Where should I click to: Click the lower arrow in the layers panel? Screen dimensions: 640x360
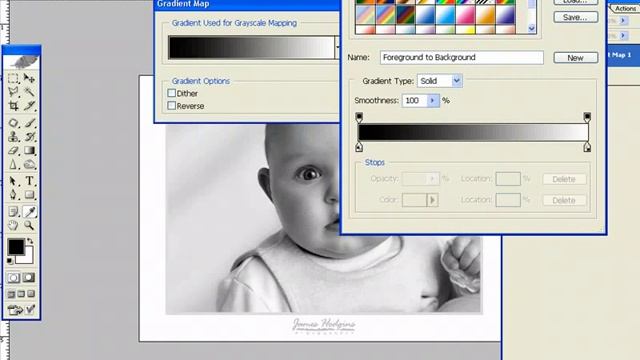tap(623, 36)
